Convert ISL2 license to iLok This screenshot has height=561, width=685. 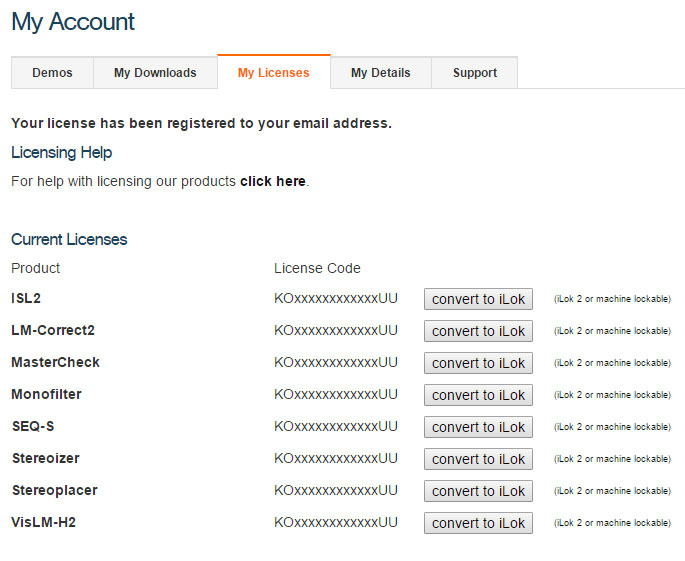tap(478, 299)
